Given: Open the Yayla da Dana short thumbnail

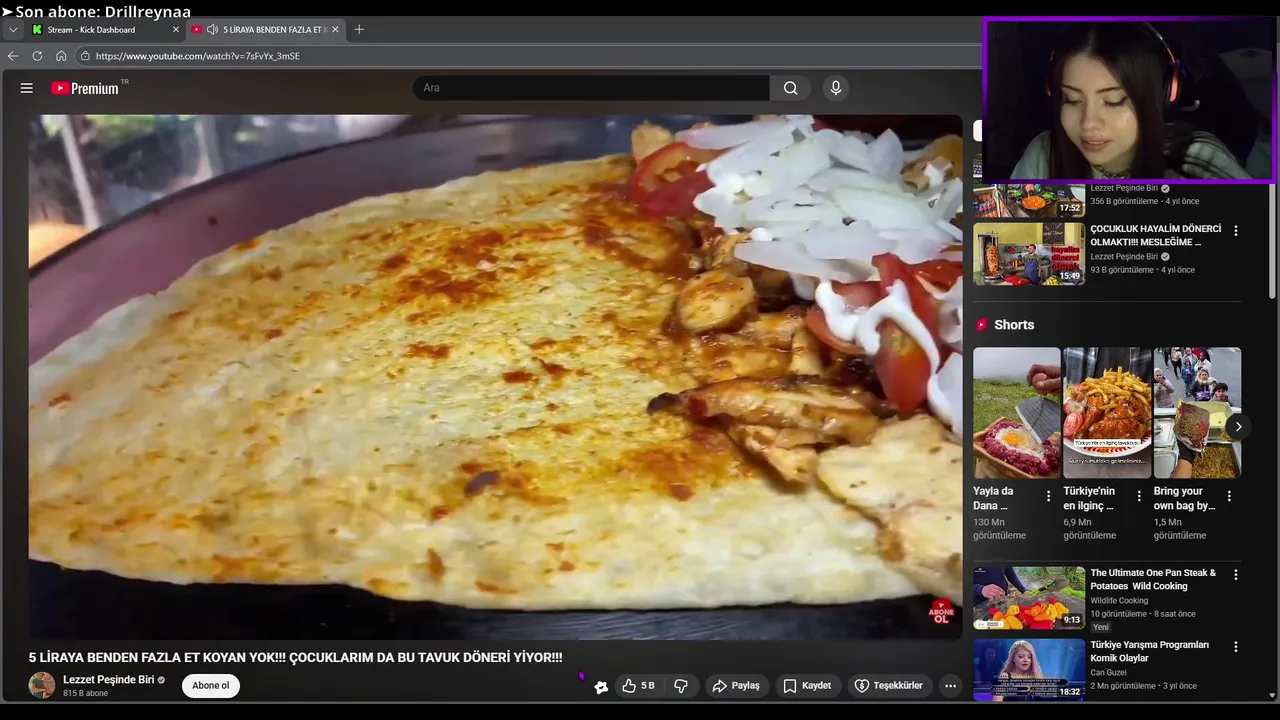Looking at the screenshot, I should (x=1017, y=413).
